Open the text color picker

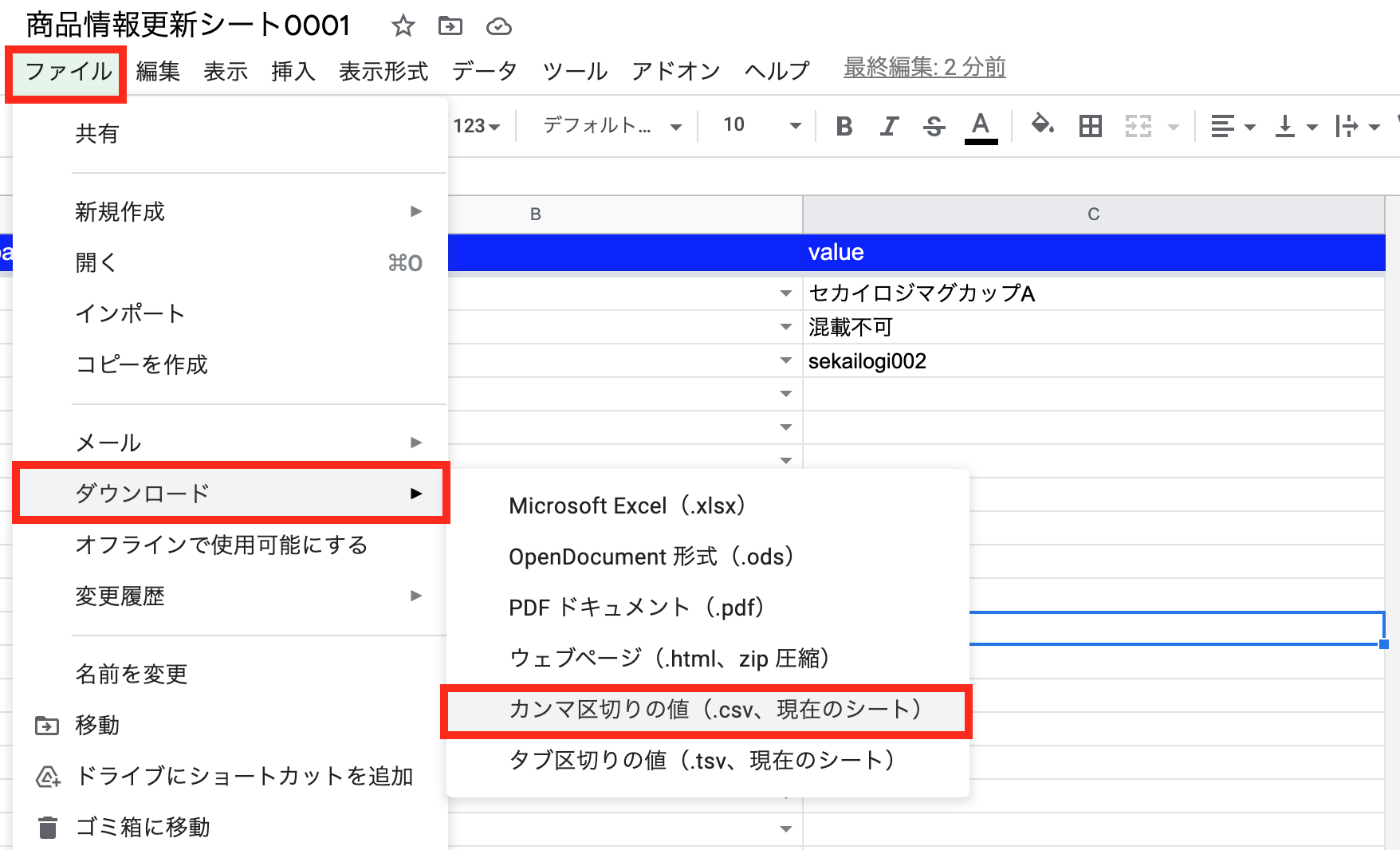[981, 126]
